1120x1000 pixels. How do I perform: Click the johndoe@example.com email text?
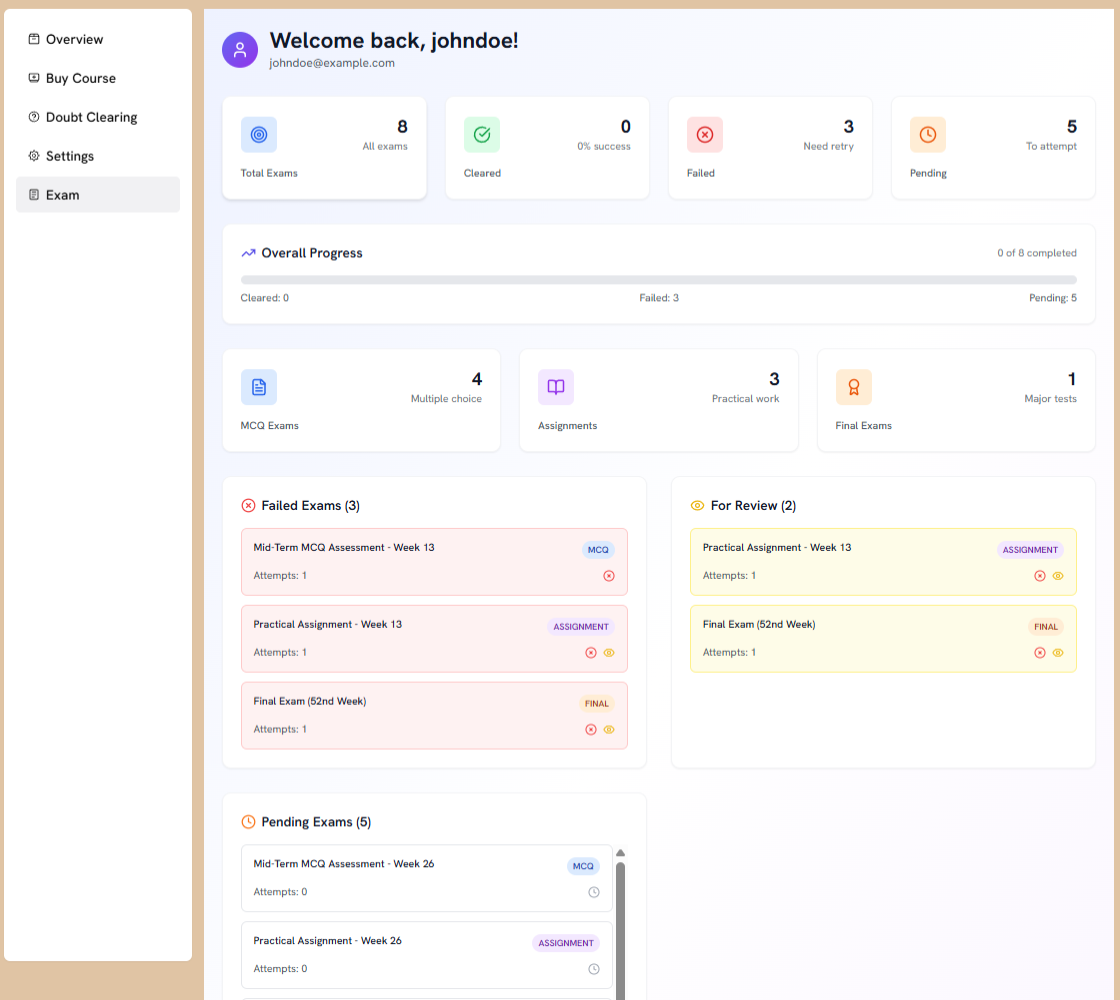pyautogui.click(x=331, y=63)
